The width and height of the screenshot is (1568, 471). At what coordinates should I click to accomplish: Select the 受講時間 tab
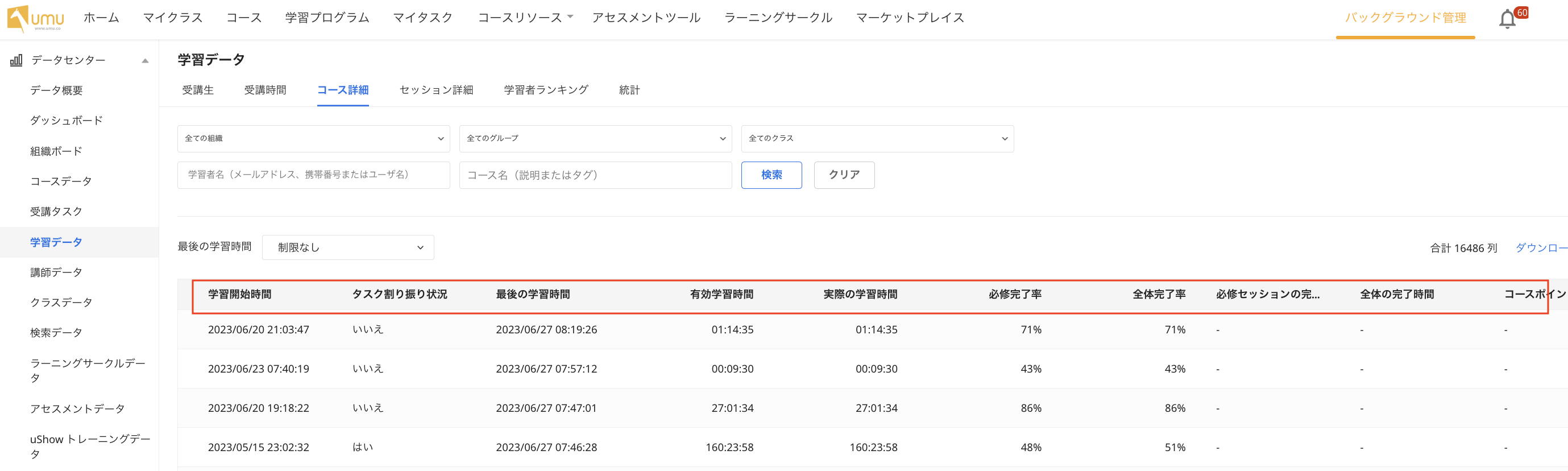coord(265,90)
